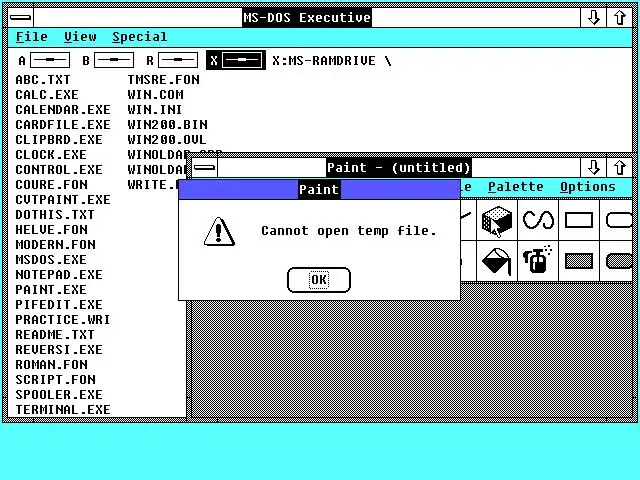Select the TMSRE.FON font file

(163, 80)
